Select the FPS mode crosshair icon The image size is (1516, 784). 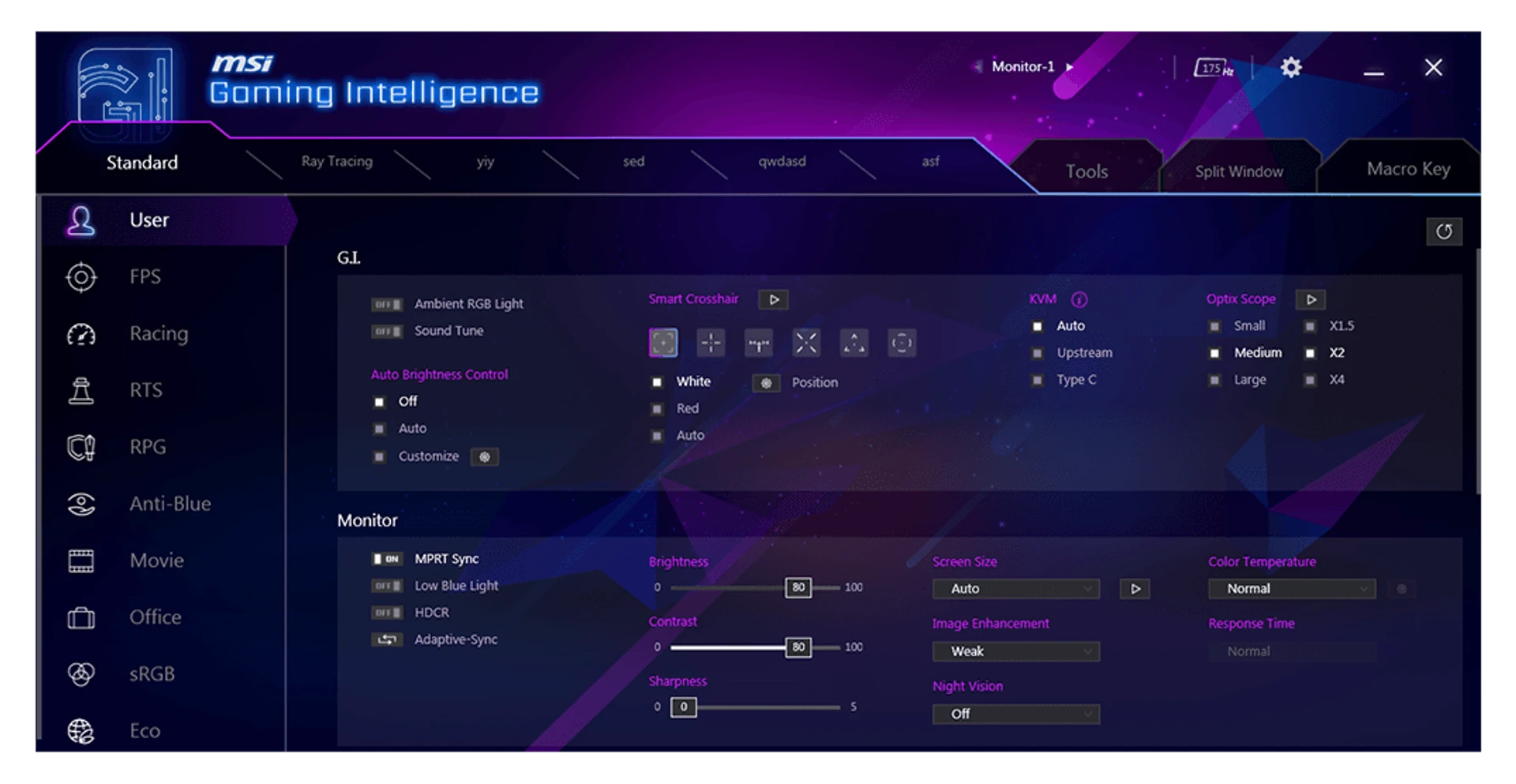tap(81, 277)
